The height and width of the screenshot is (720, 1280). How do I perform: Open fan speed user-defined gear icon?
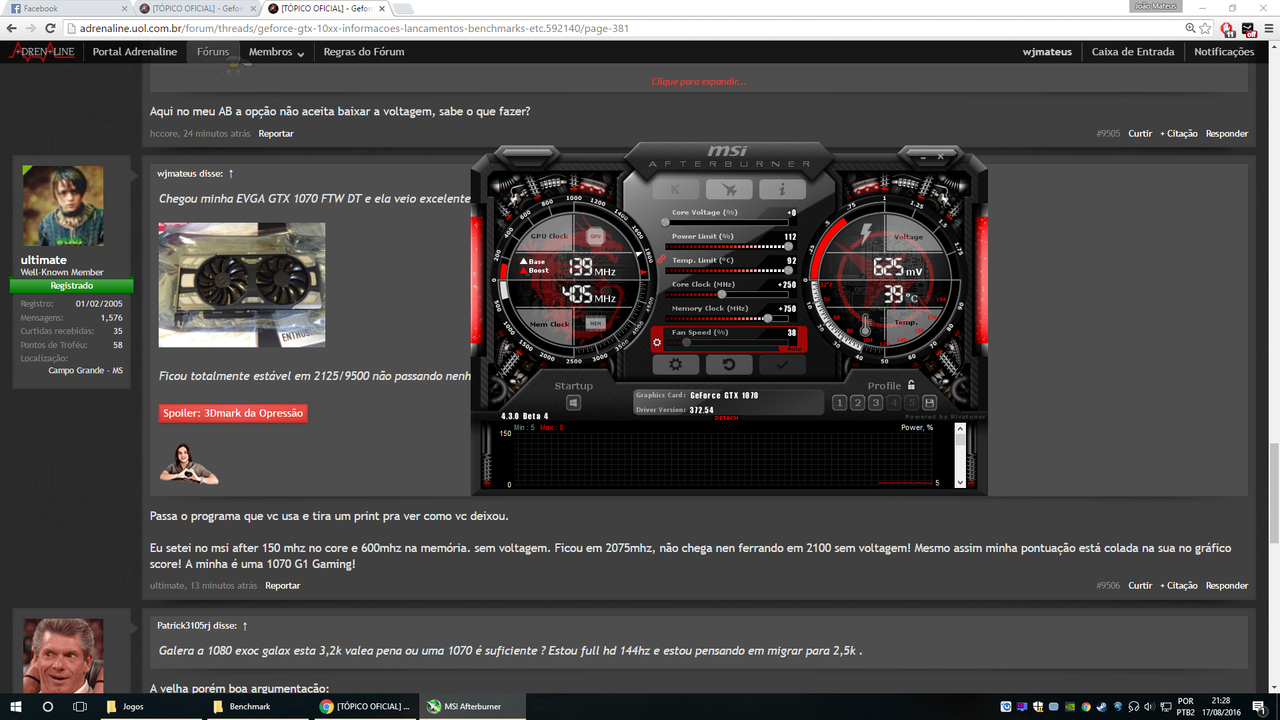tap(657, 343)
